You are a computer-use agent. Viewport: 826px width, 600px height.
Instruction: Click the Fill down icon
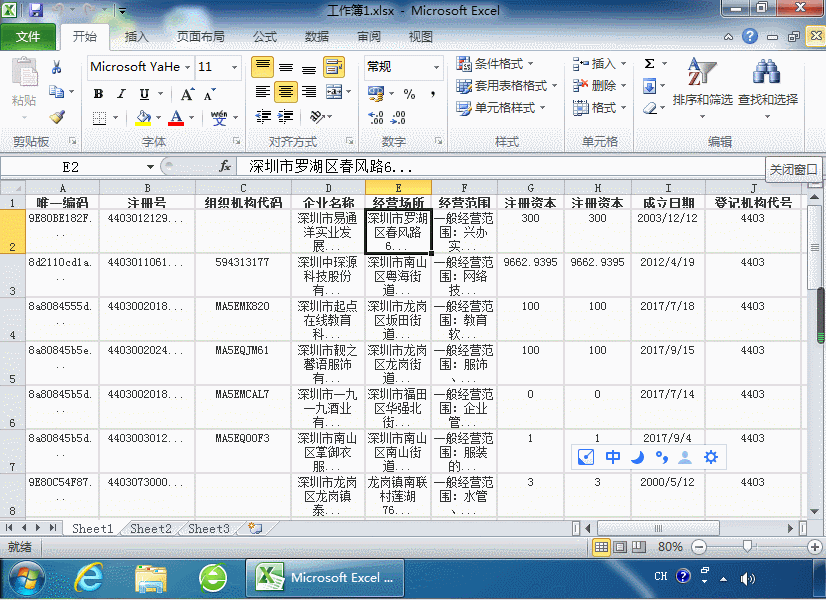point(650,86)
